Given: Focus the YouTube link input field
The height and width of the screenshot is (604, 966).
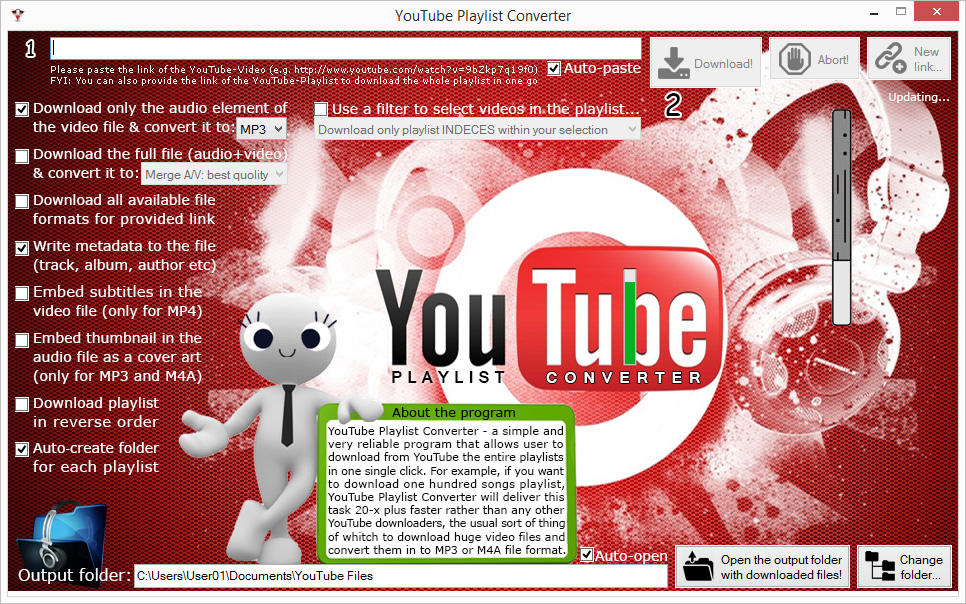Looking at the screenshot, I should [346, 49].
